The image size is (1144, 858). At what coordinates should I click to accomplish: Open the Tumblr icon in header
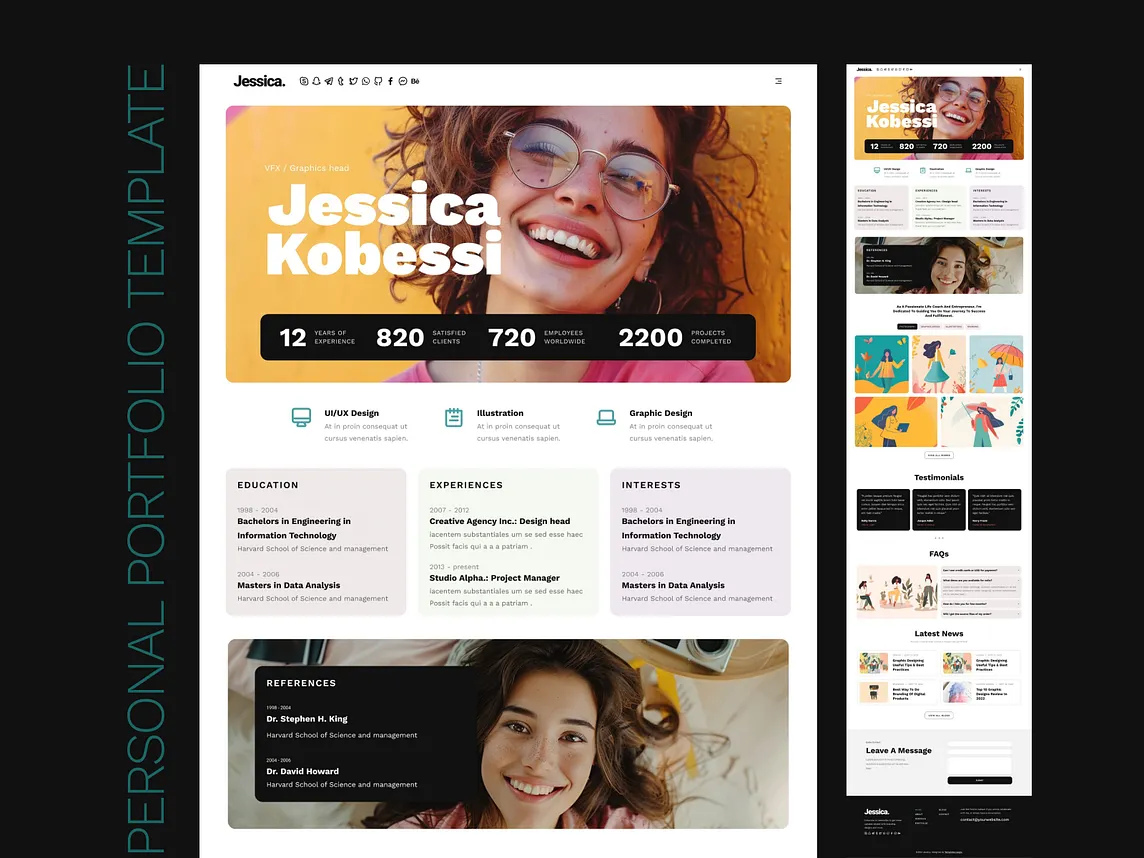tap(341, 81)
